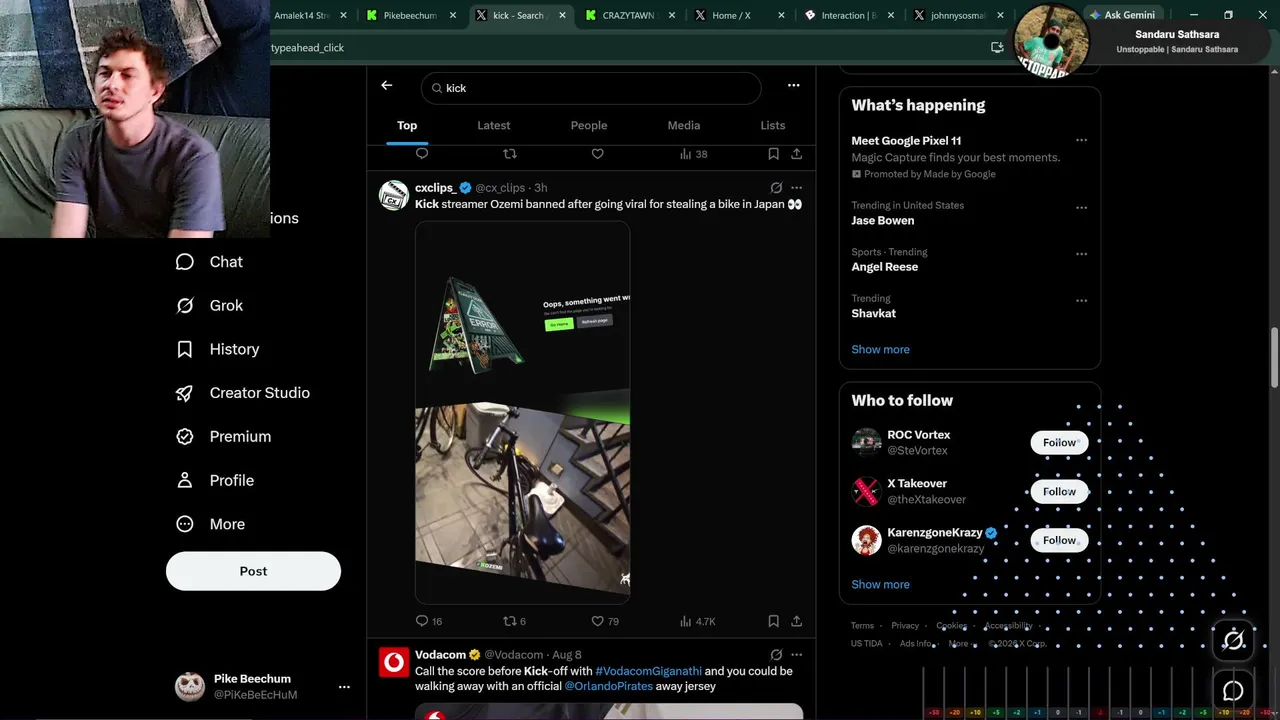Open X Takeover's profile picture
The image size is (1280, 720).
tap(866, 491)
